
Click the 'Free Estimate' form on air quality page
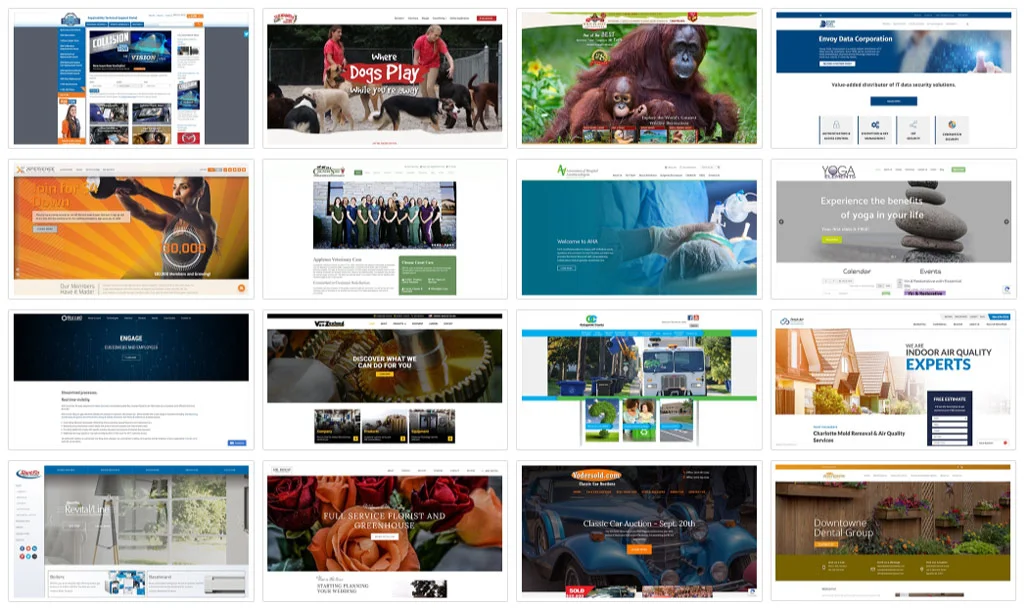point(950,418)
